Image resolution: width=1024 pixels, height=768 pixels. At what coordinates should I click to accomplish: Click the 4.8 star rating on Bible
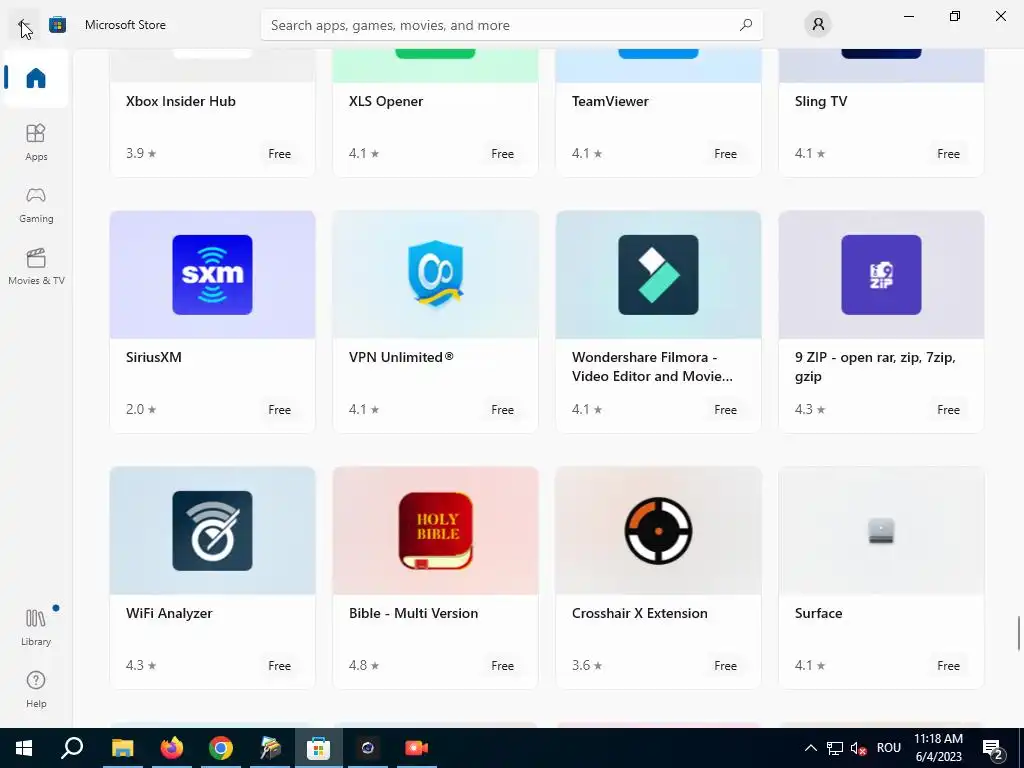click(x=364, y=665)
